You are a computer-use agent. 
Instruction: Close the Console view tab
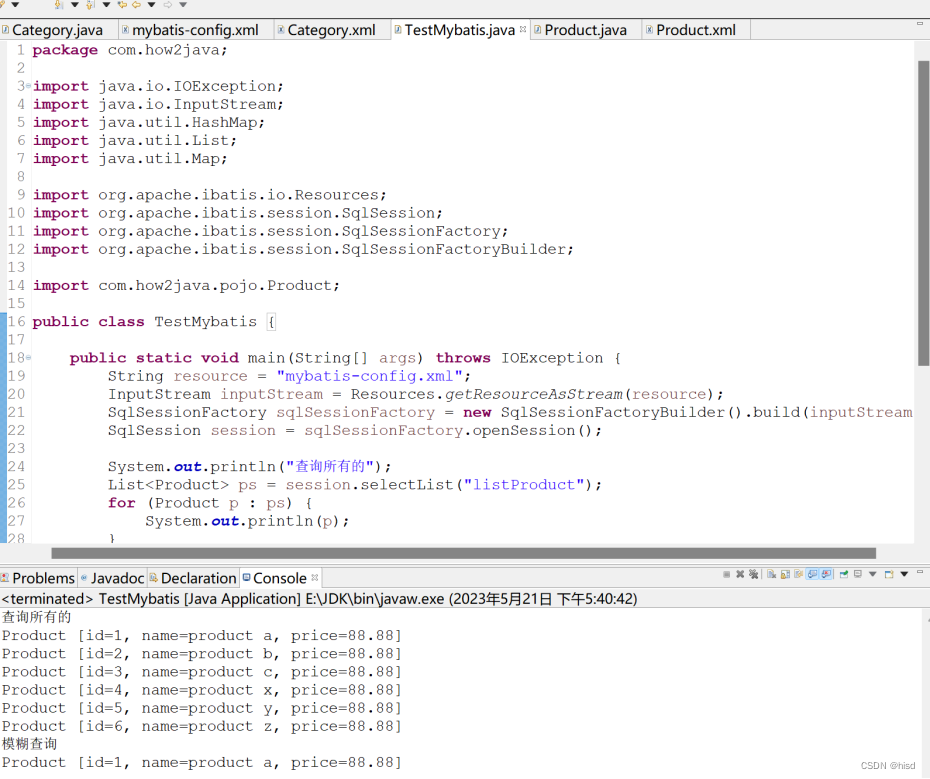(x=314, y=577)
